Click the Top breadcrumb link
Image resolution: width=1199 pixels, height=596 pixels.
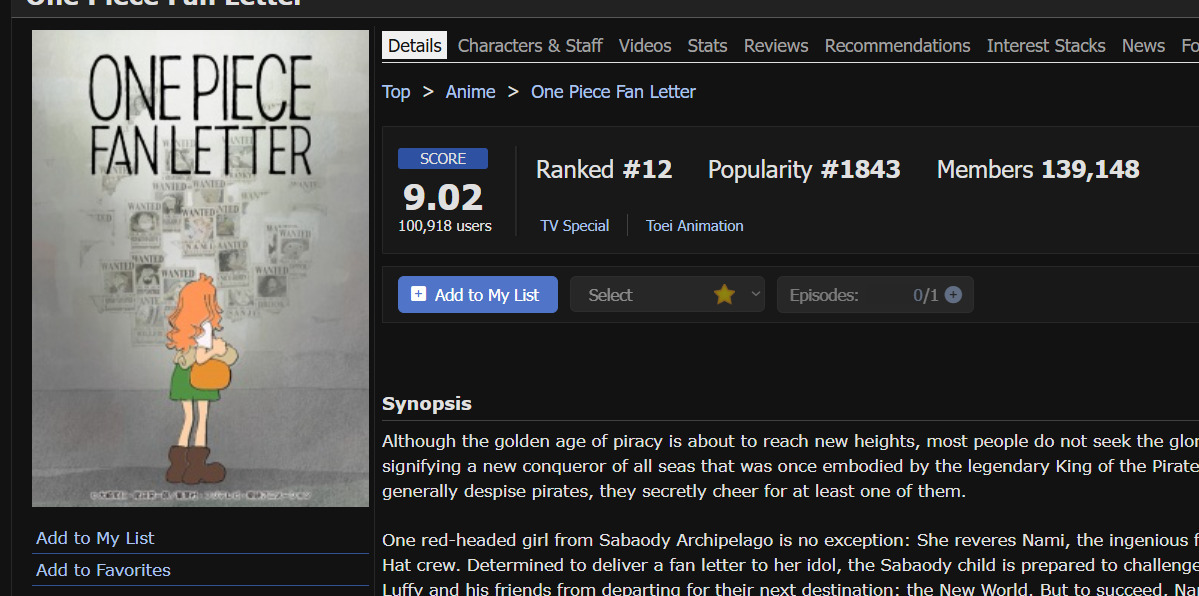(x=396, y=92)
